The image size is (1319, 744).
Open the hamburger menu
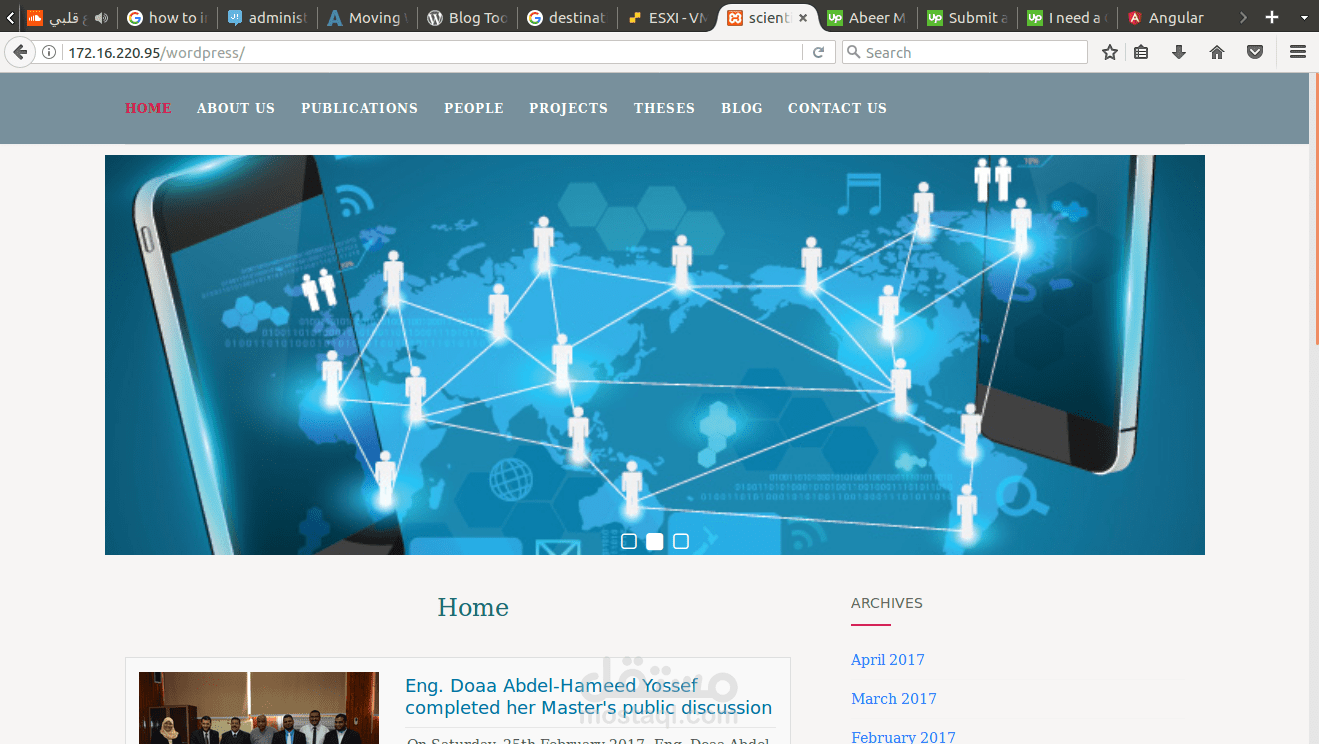1297,51
